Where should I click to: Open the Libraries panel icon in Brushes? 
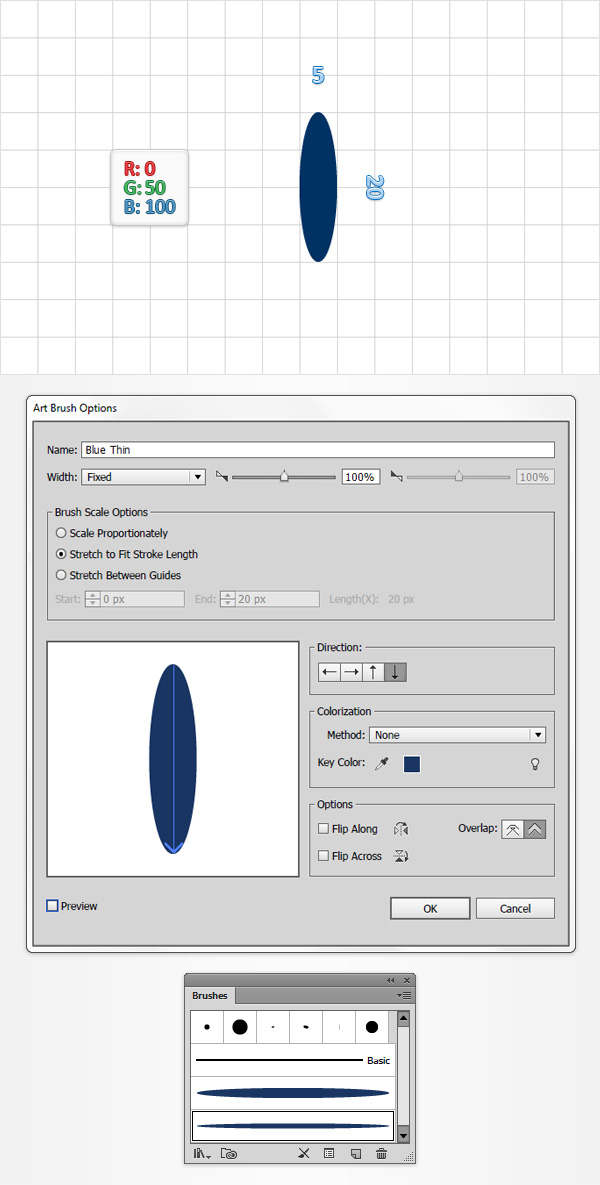pos(230,1154)
